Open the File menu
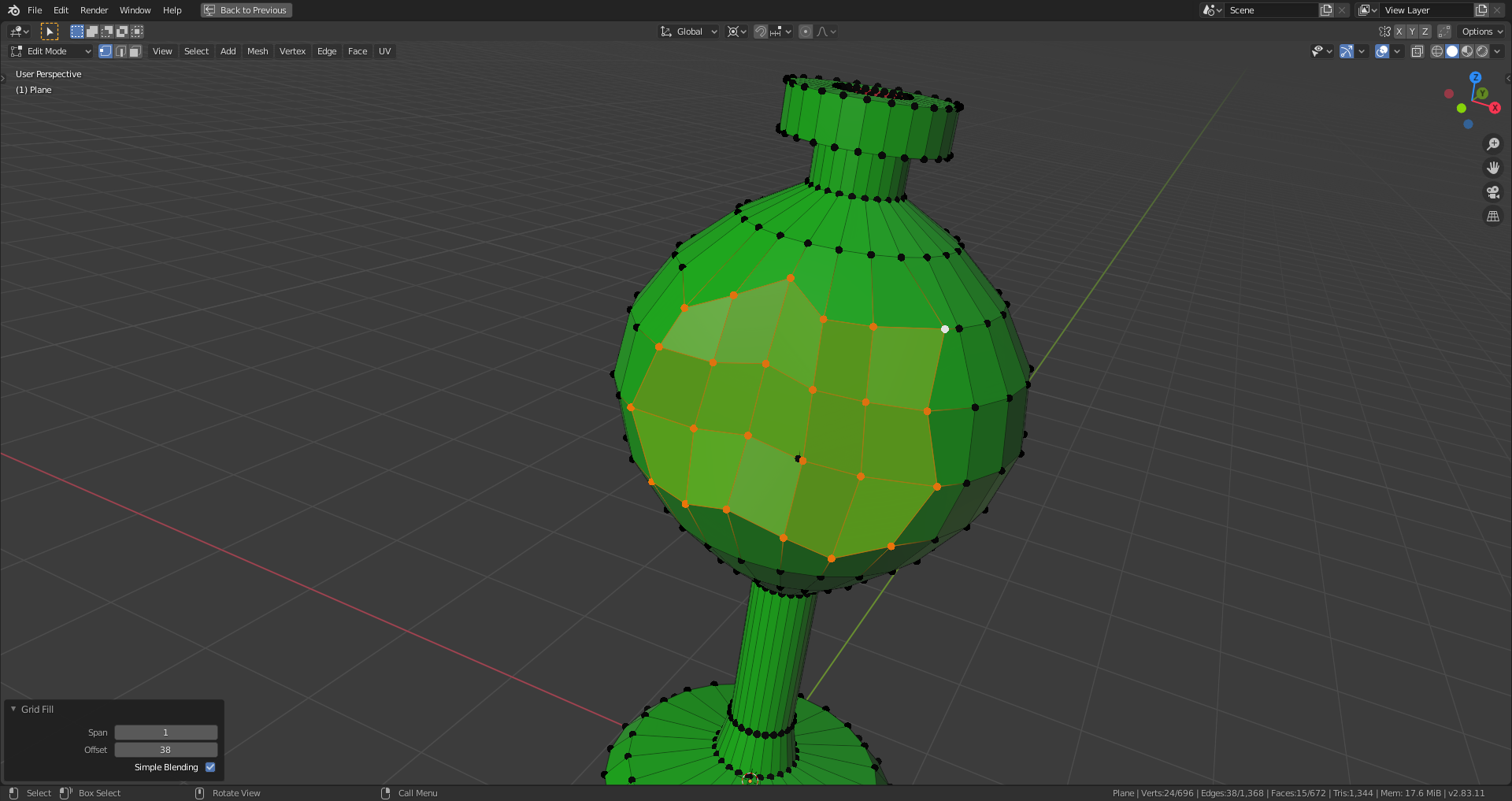Viewport: 1512px width, 801px height. pyautogui.click(x=35, y=10)
